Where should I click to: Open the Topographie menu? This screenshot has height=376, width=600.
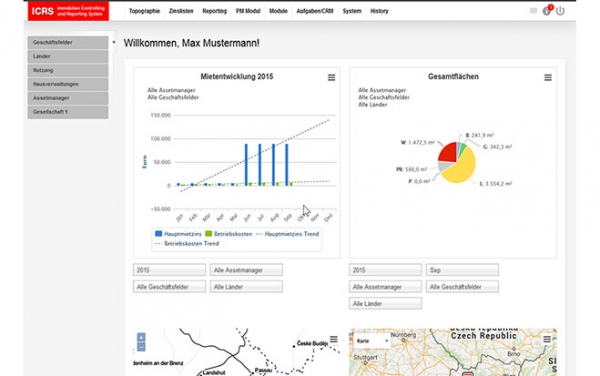tap(144, 11)
